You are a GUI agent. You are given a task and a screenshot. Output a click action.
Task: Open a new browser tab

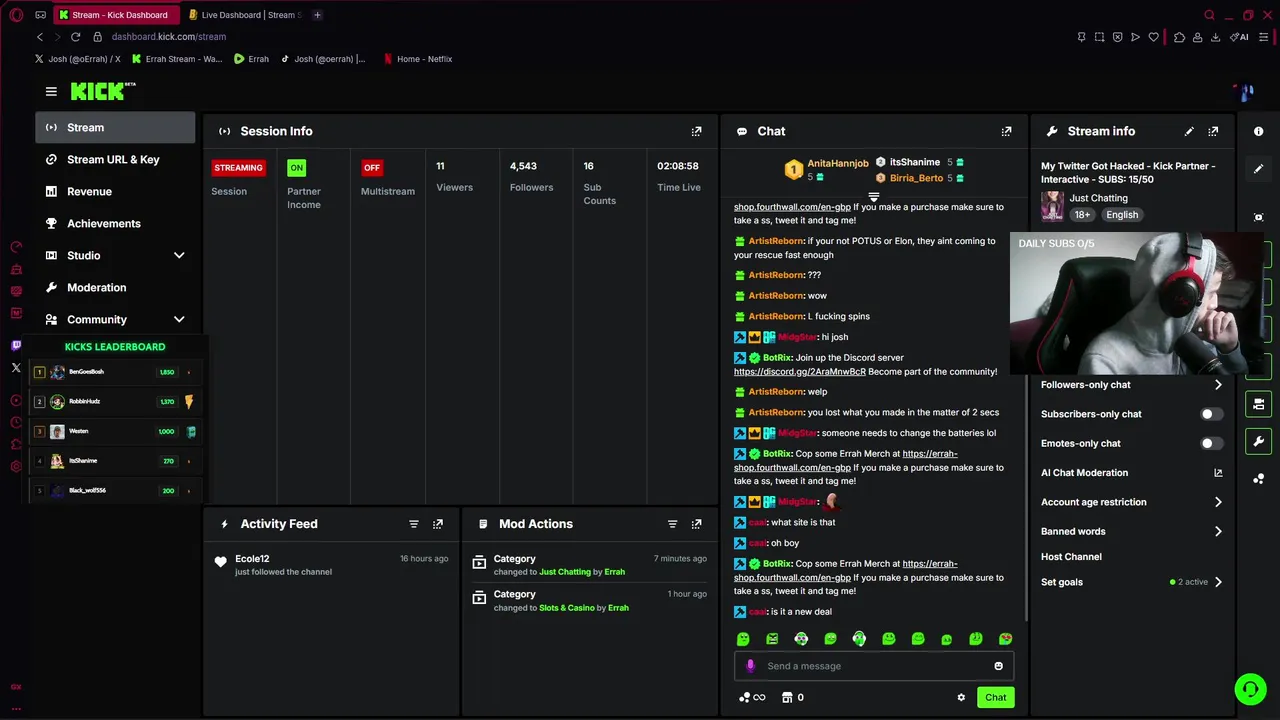pos(317,15)
